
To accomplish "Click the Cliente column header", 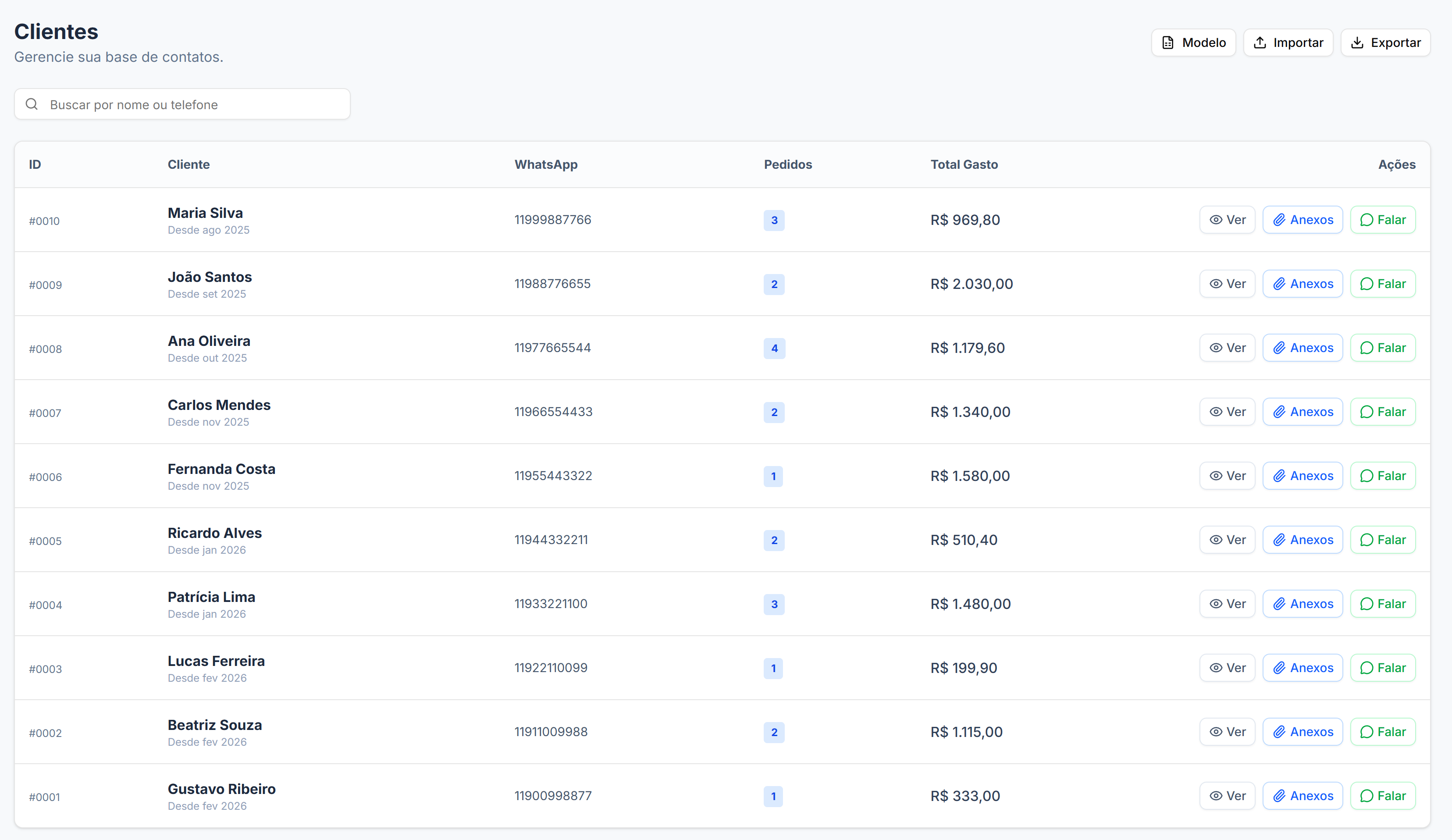I will coord(189,165).
